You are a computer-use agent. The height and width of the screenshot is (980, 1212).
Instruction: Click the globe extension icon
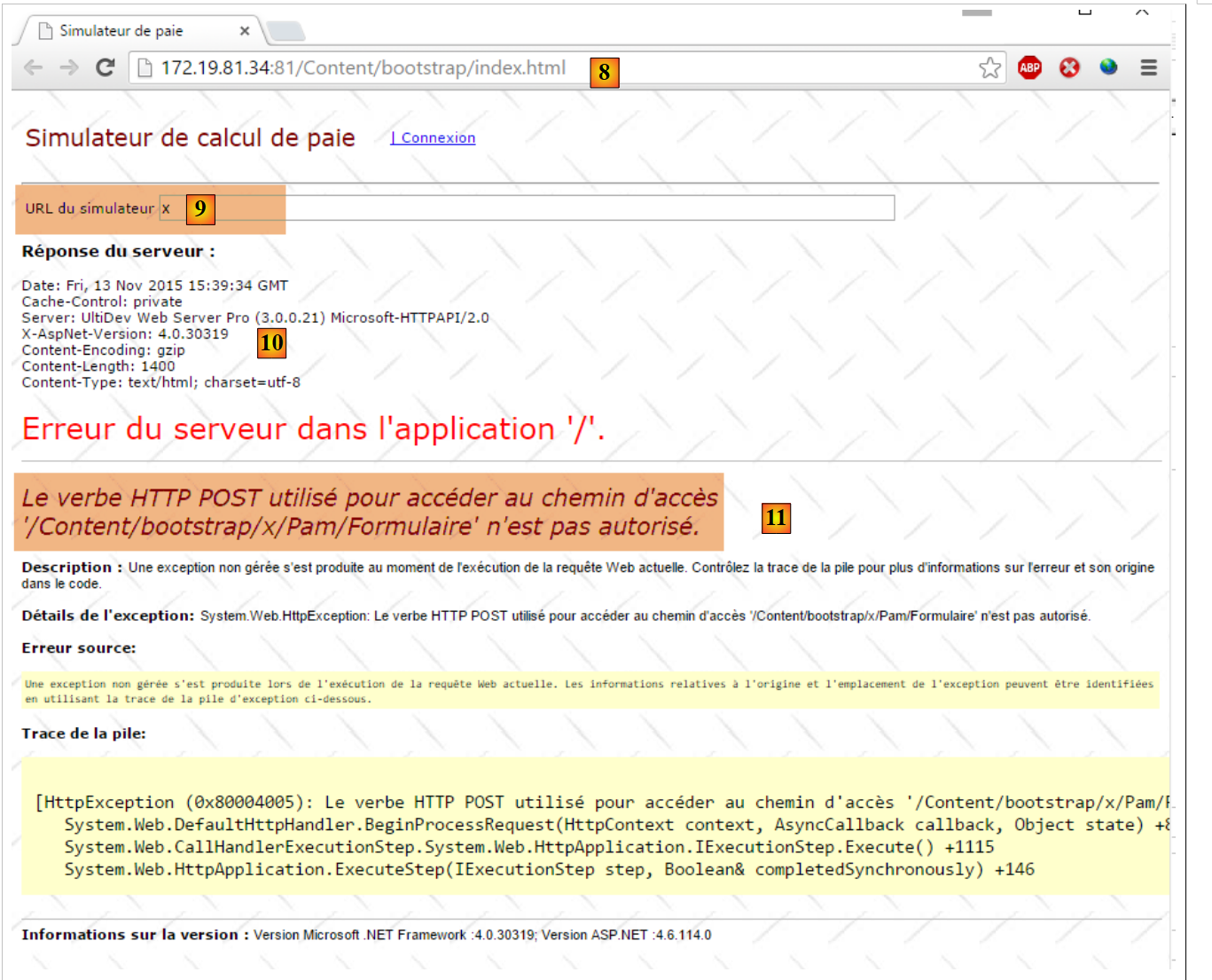coord(1108,67)
